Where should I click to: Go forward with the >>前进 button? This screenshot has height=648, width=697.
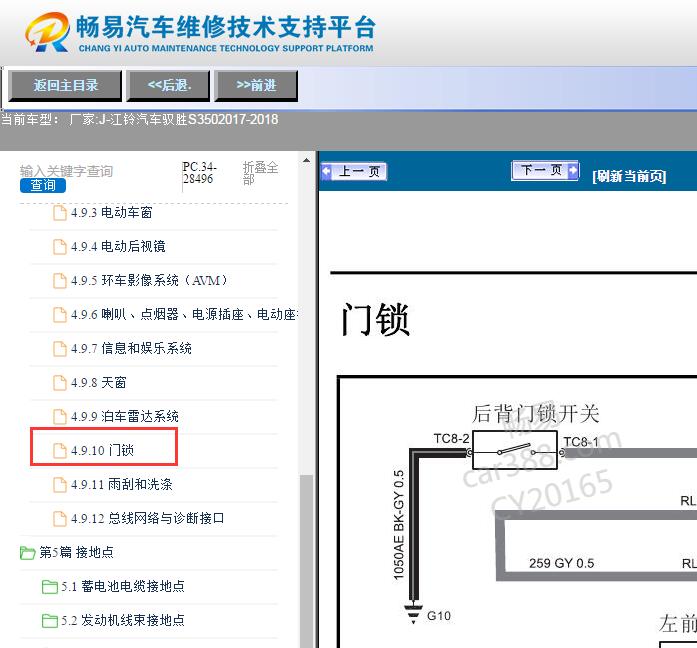pos(256,86)
